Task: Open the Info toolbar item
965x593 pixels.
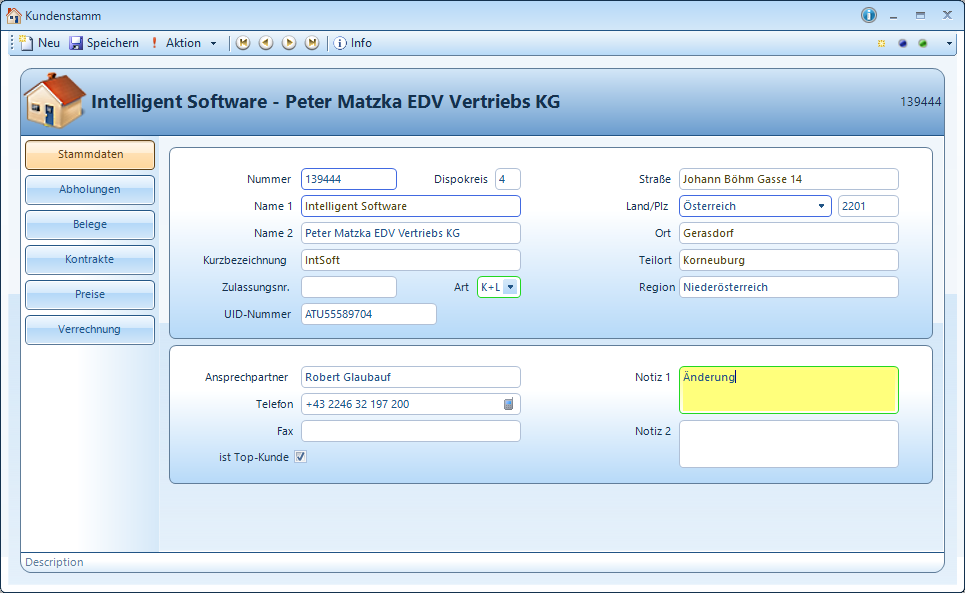Action: pos(353,43)
